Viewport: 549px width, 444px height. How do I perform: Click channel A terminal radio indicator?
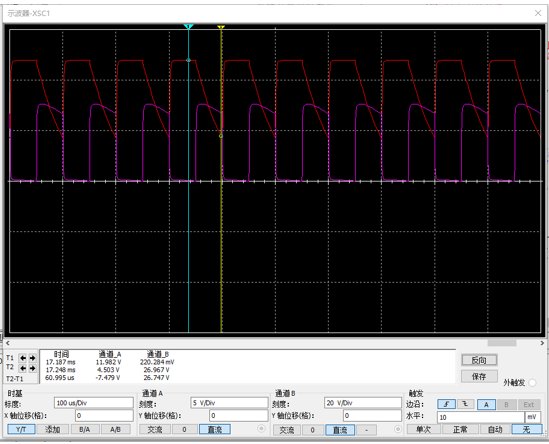click(x=261, y=429)
